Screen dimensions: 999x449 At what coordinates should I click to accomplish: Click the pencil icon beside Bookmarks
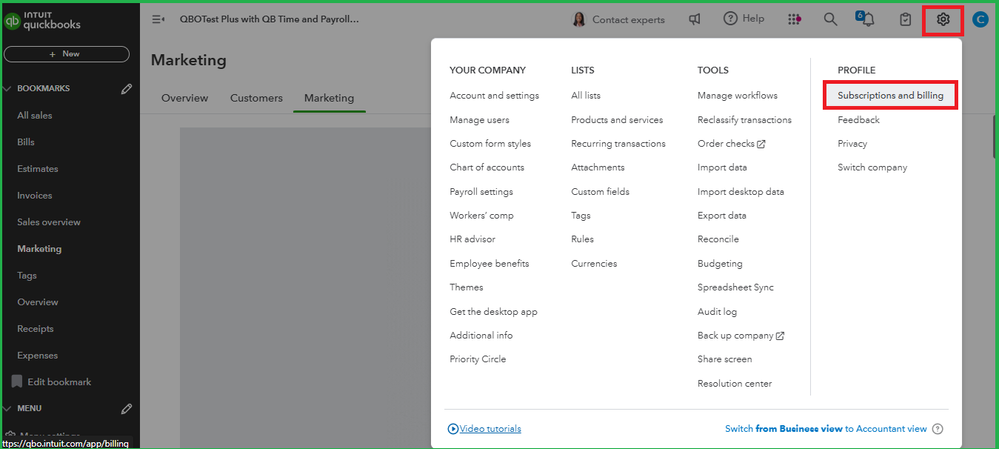(126, 88)
